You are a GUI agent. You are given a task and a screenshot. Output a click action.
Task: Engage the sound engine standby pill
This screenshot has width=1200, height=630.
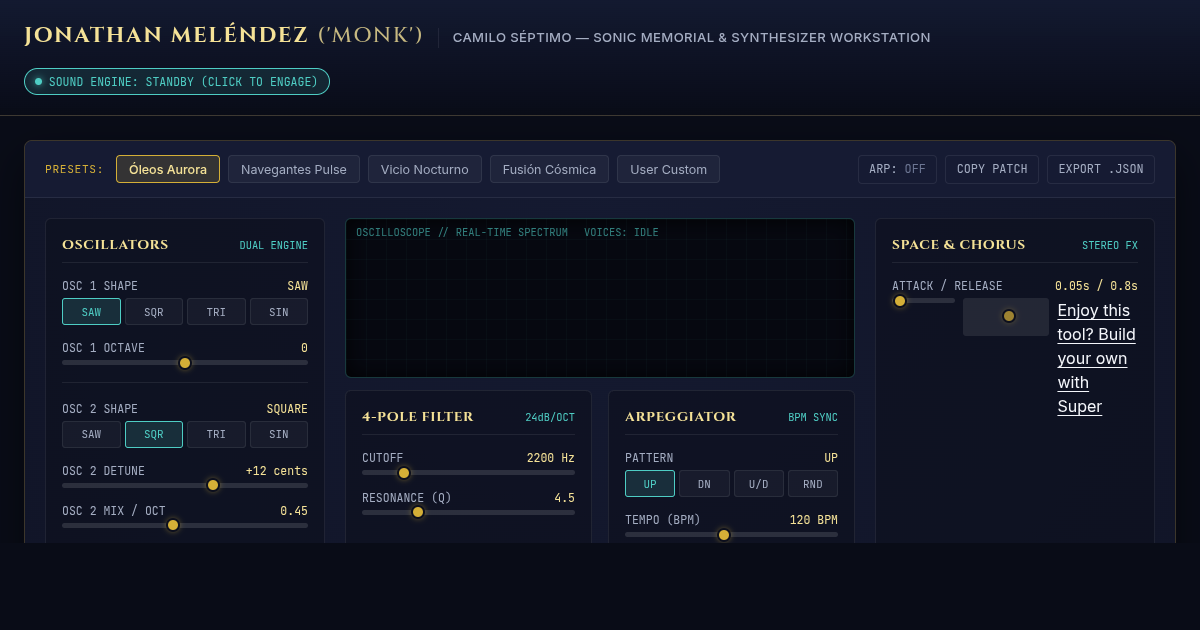coord(177,82)
